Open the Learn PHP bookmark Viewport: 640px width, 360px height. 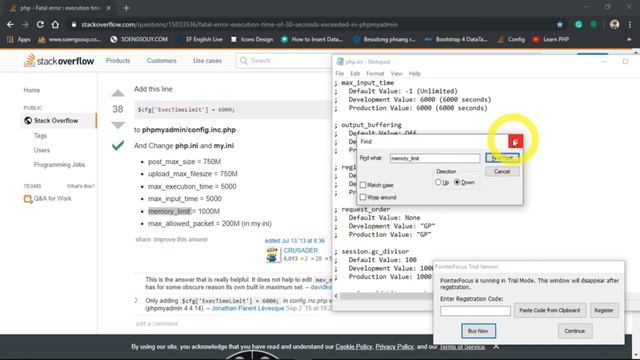pyautogui.click(x=551, y=40)
